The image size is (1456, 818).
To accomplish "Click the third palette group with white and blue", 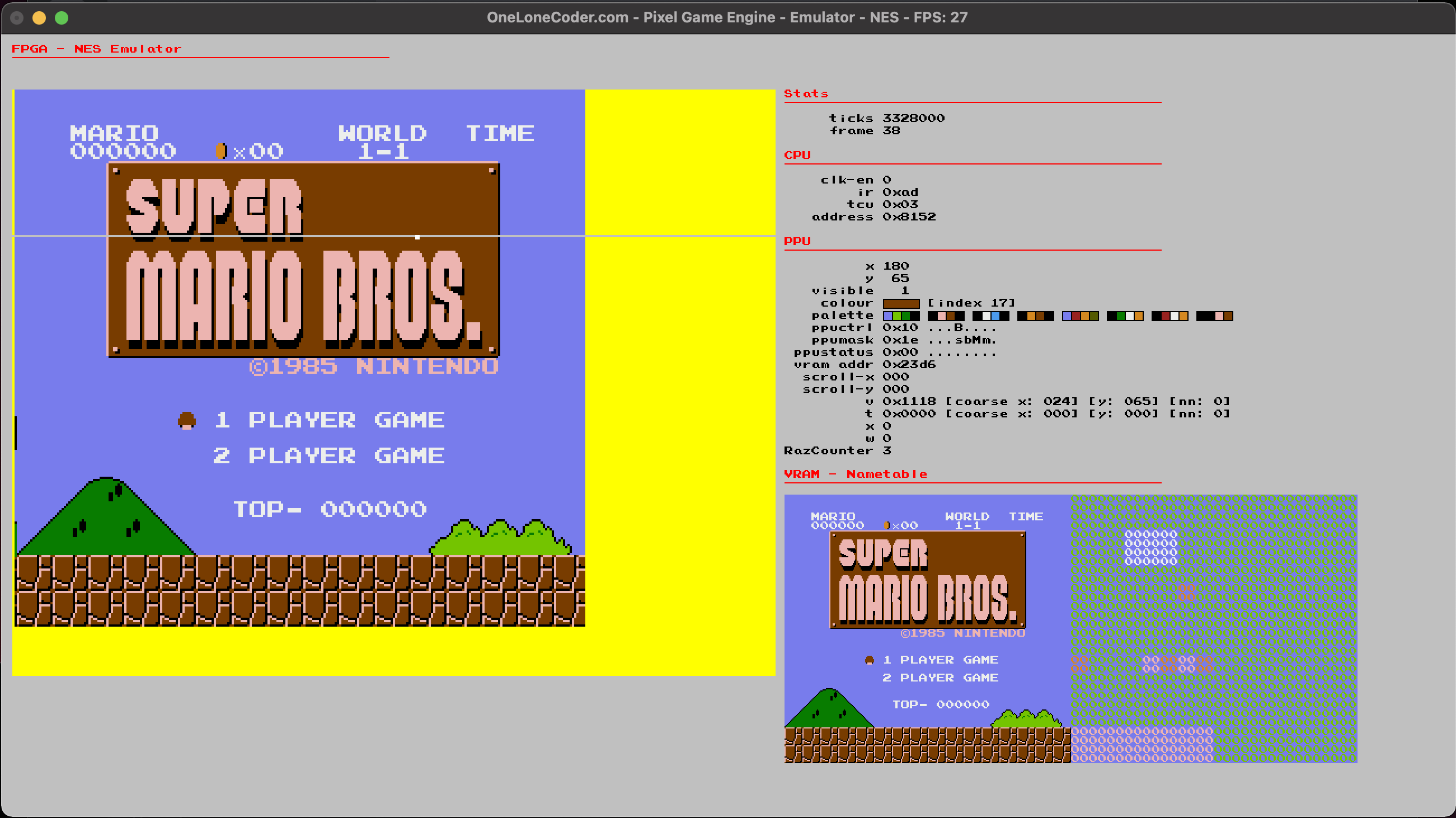I will [x=990, y=316].
